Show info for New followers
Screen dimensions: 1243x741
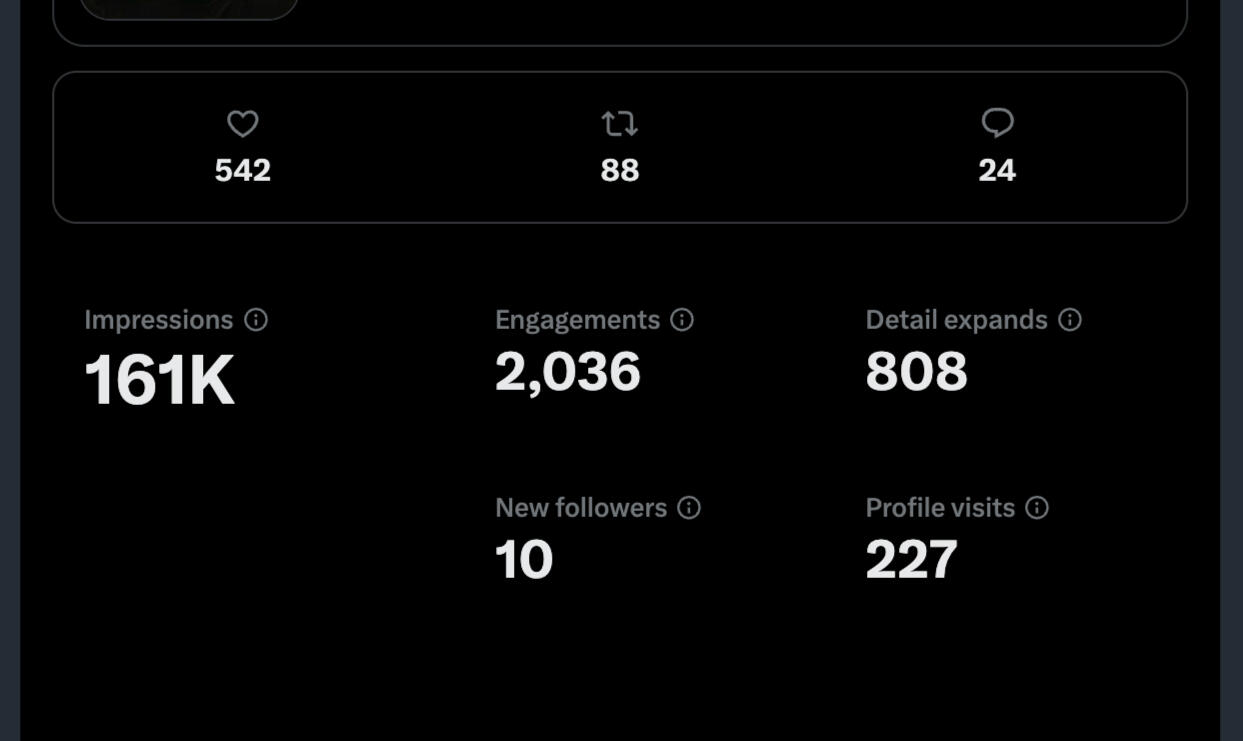click(689, 508)
